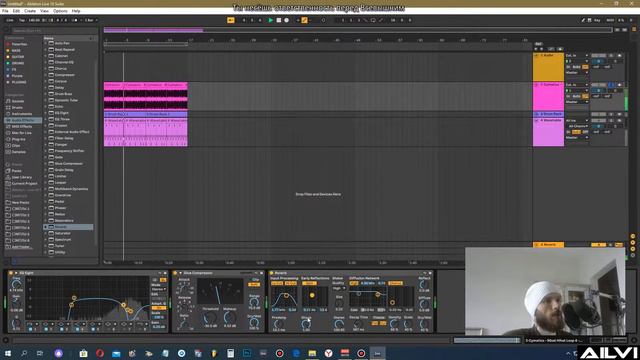
Task: Expand the Utility device folder
Action: coord(46,252)
